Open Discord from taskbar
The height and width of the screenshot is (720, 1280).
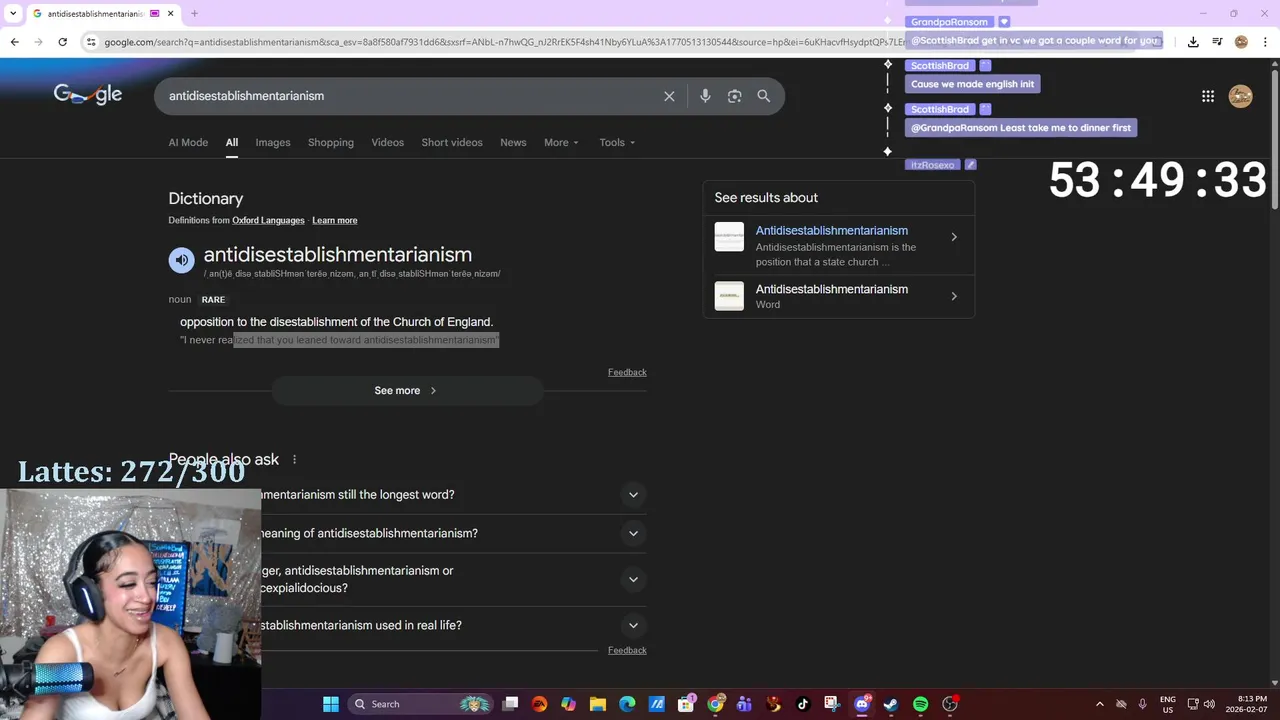point(862,704)
